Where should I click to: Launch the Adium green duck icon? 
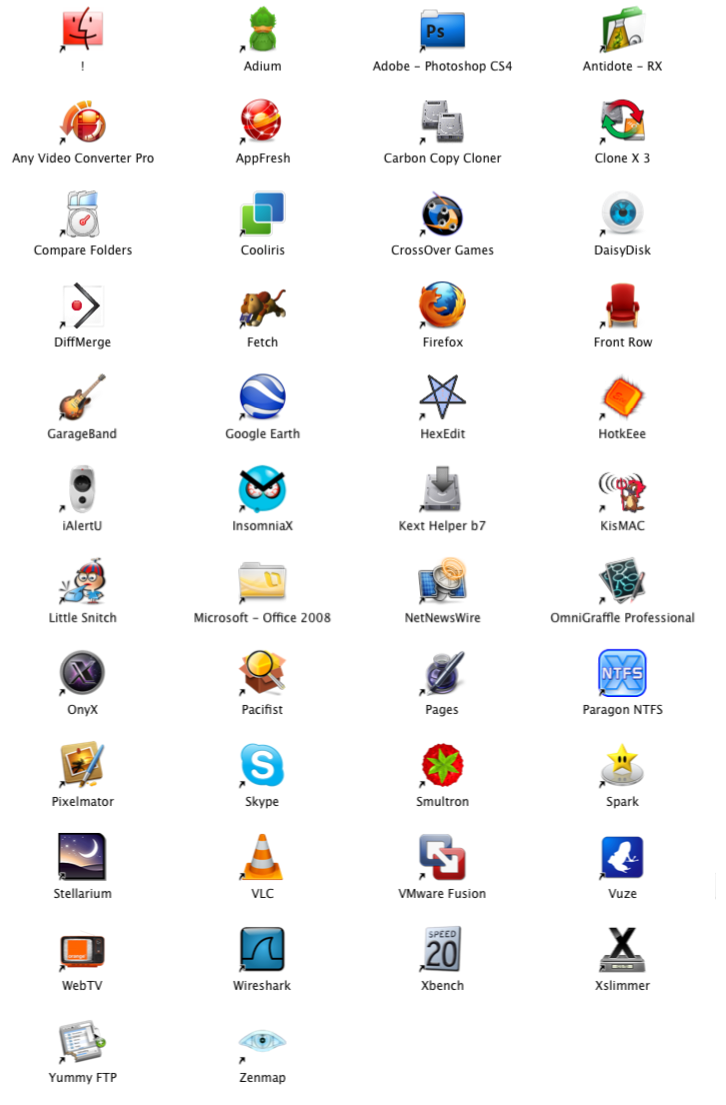[262, 30]
